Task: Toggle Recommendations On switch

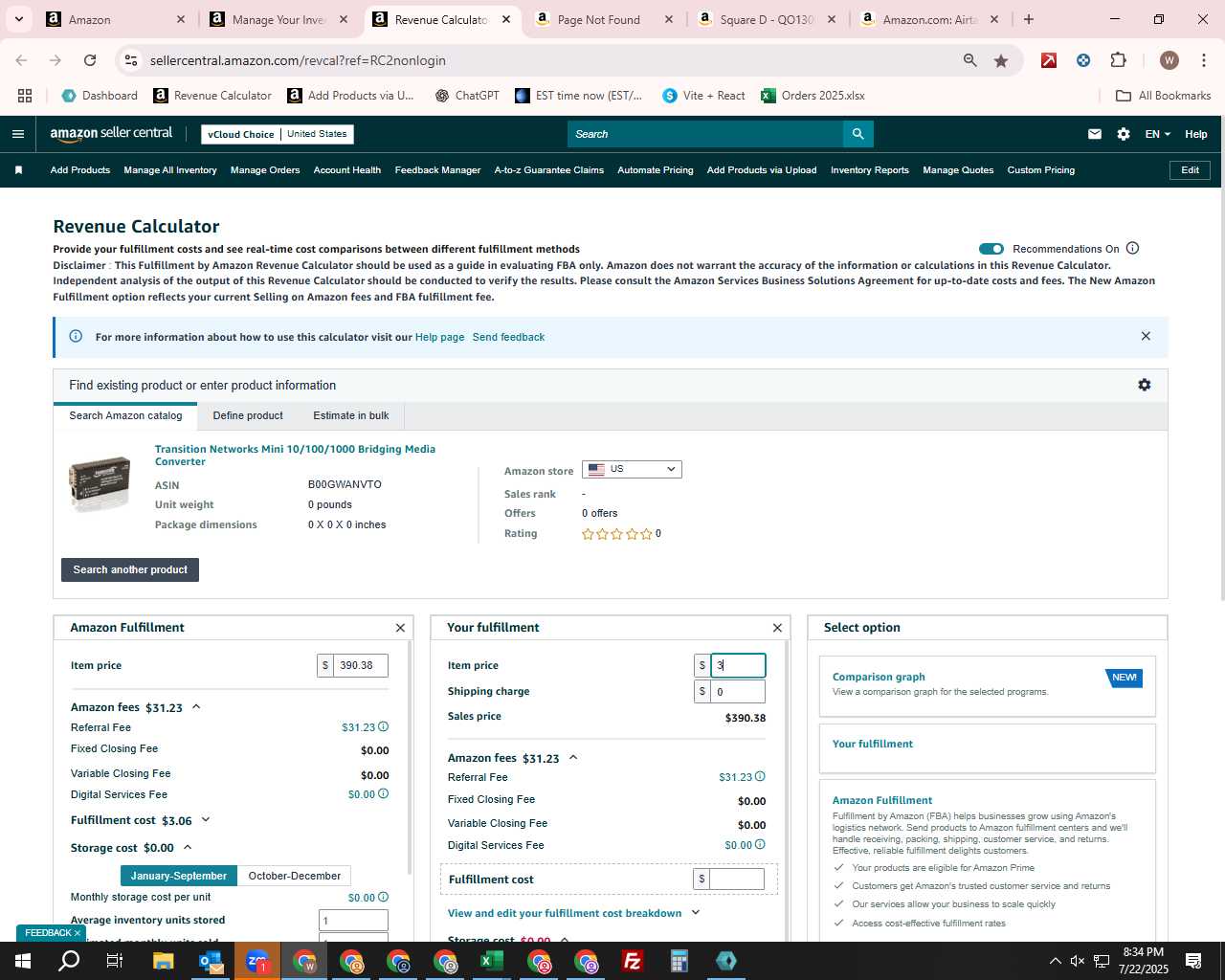Action: (x=991, y=249)
